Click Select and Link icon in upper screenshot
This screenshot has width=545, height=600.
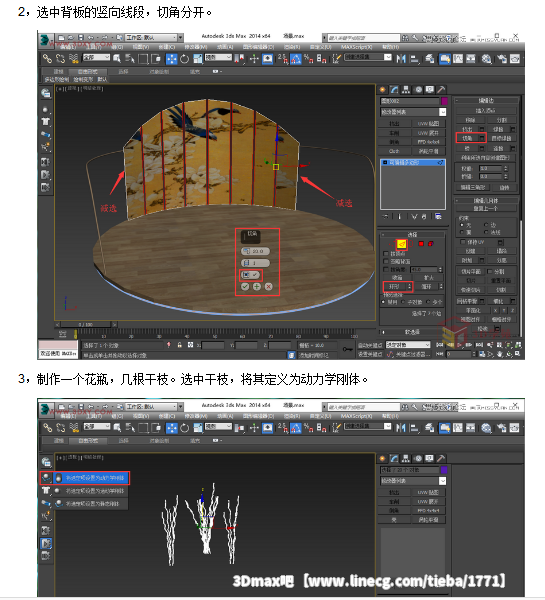tap(47, 59)
